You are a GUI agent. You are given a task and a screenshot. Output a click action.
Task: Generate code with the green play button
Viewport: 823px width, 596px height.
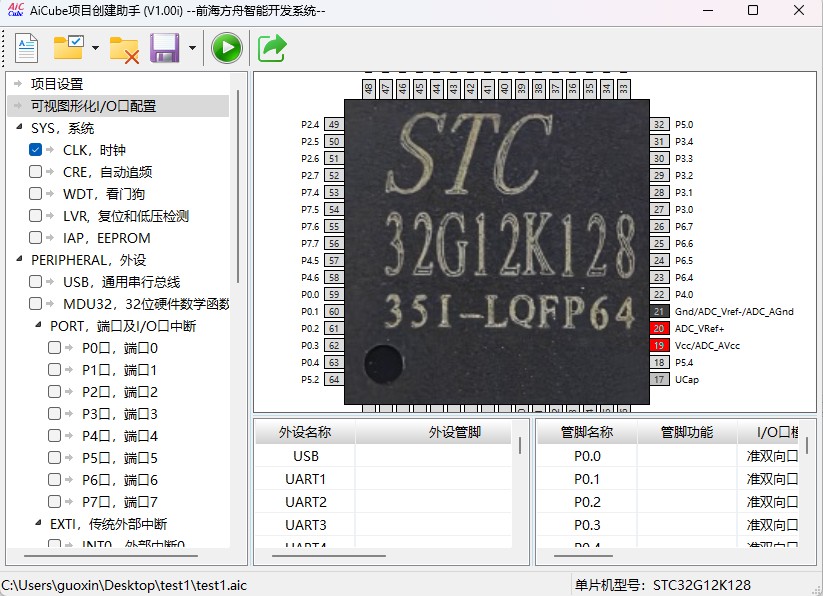point(227,48)
